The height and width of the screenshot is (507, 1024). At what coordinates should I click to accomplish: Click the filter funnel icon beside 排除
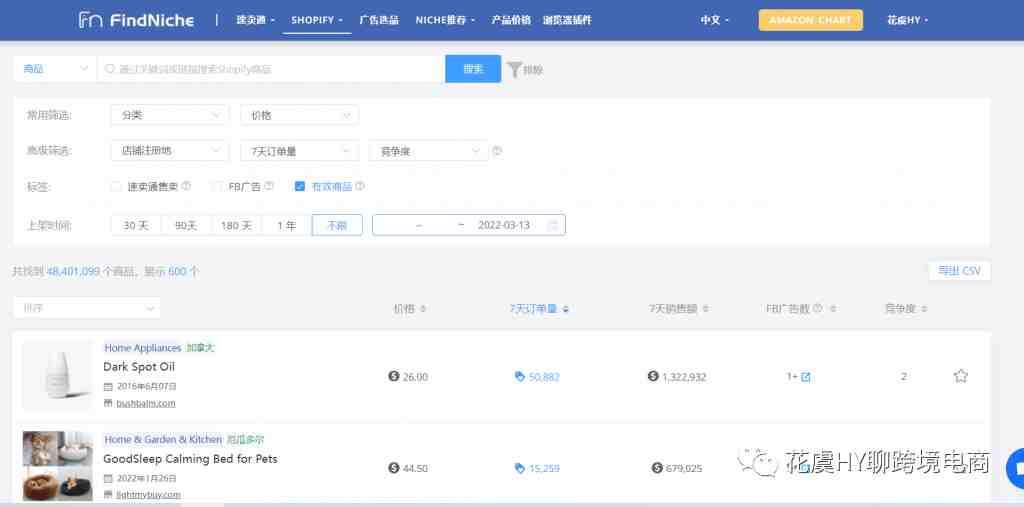(514, 69)
